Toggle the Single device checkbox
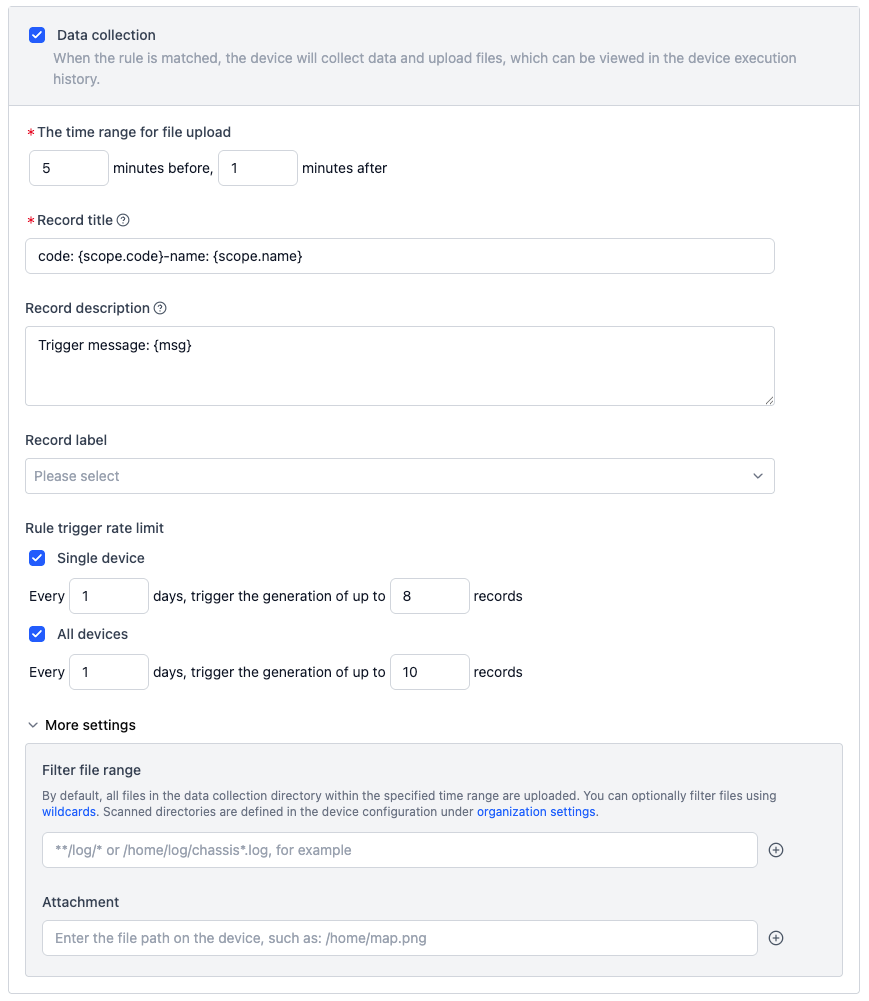The width and height of the screenshot is (869, 1001). 37,558
